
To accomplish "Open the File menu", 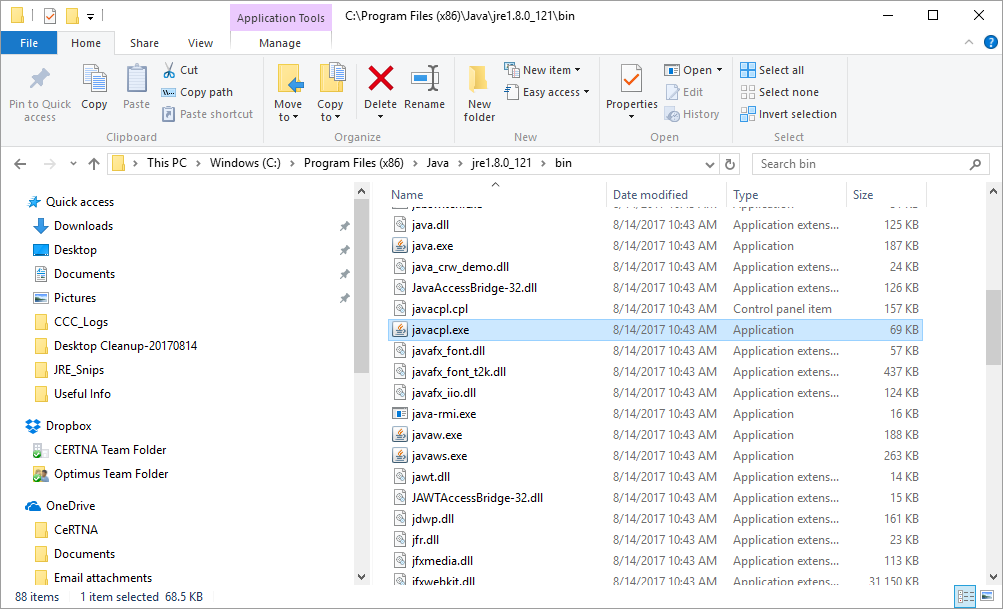I will click(x=29, y=43).
